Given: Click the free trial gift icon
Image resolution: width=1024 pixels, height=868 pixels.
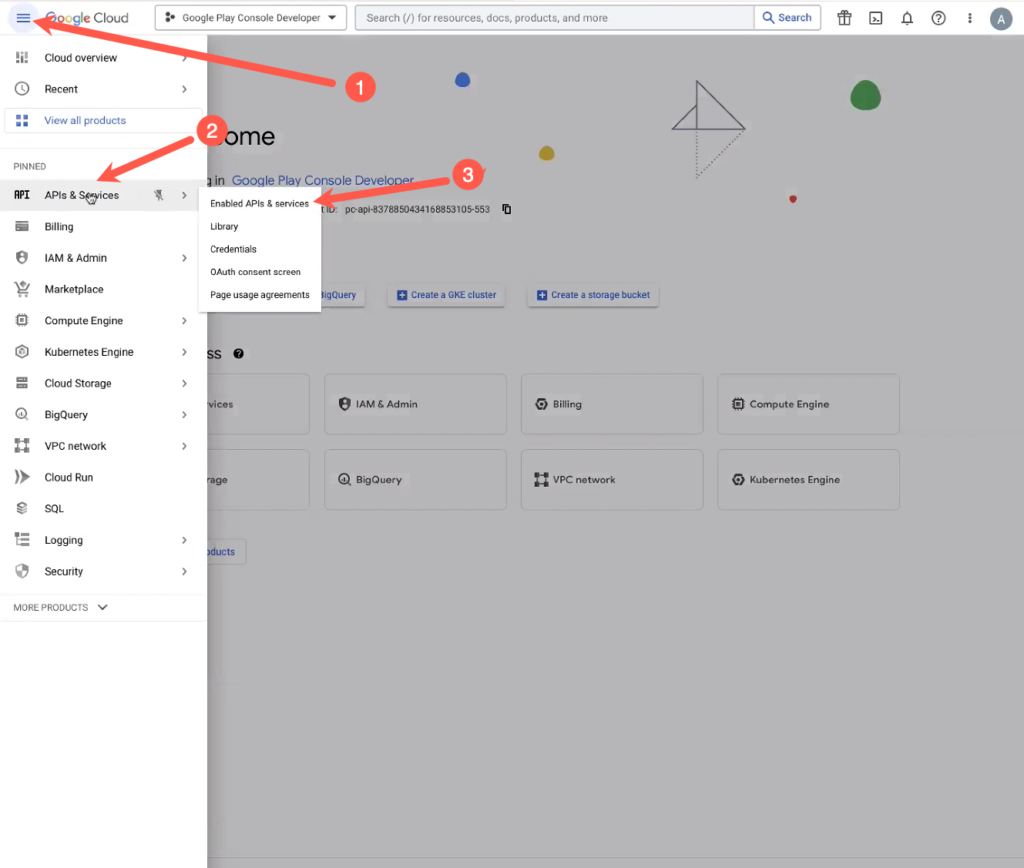Looking at the screenshot, I should point(844,17).
